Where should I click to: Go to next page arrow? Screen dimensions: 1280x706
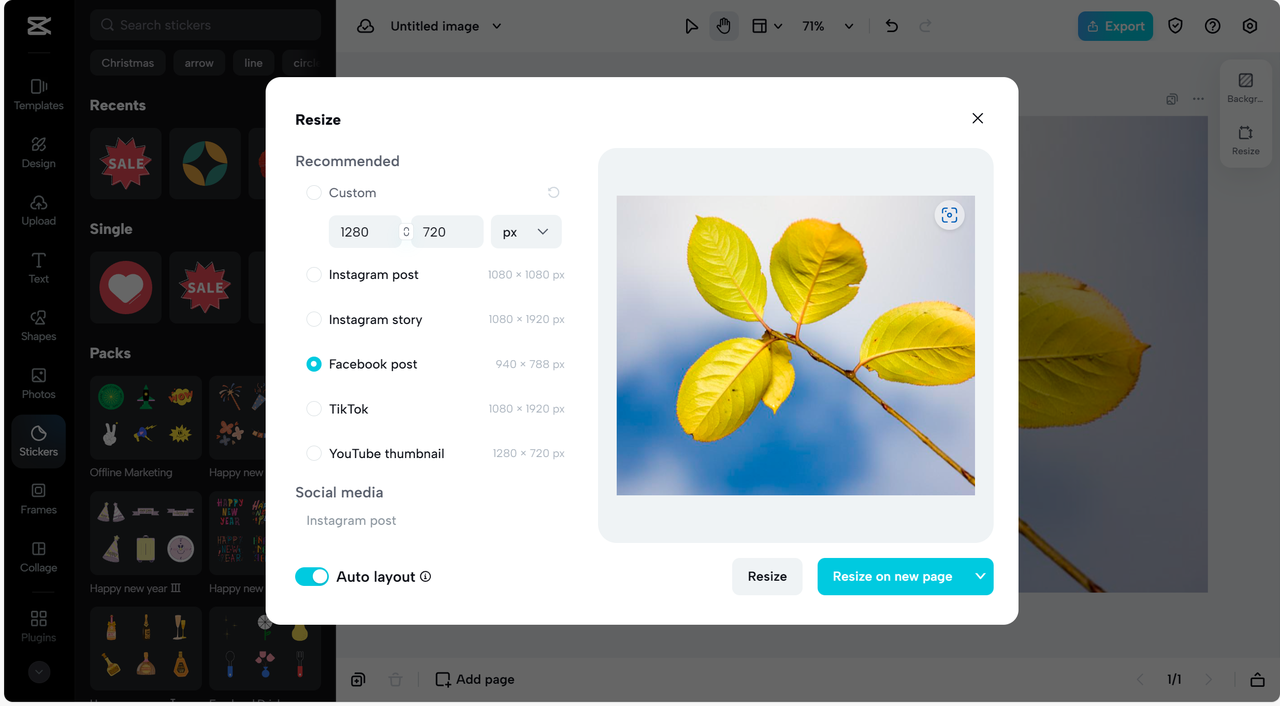coord(1208,680)
